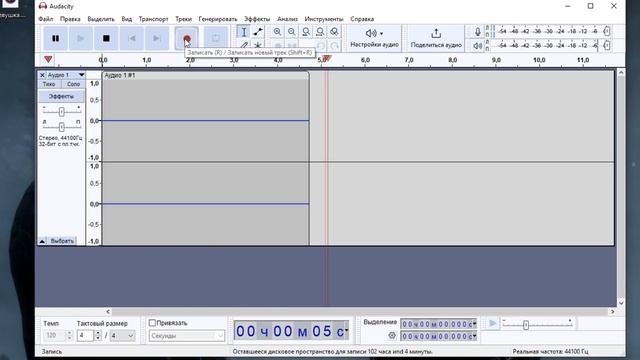Click the track gain slider
This screenshot has width=640, height=360.
coord(62,111)
